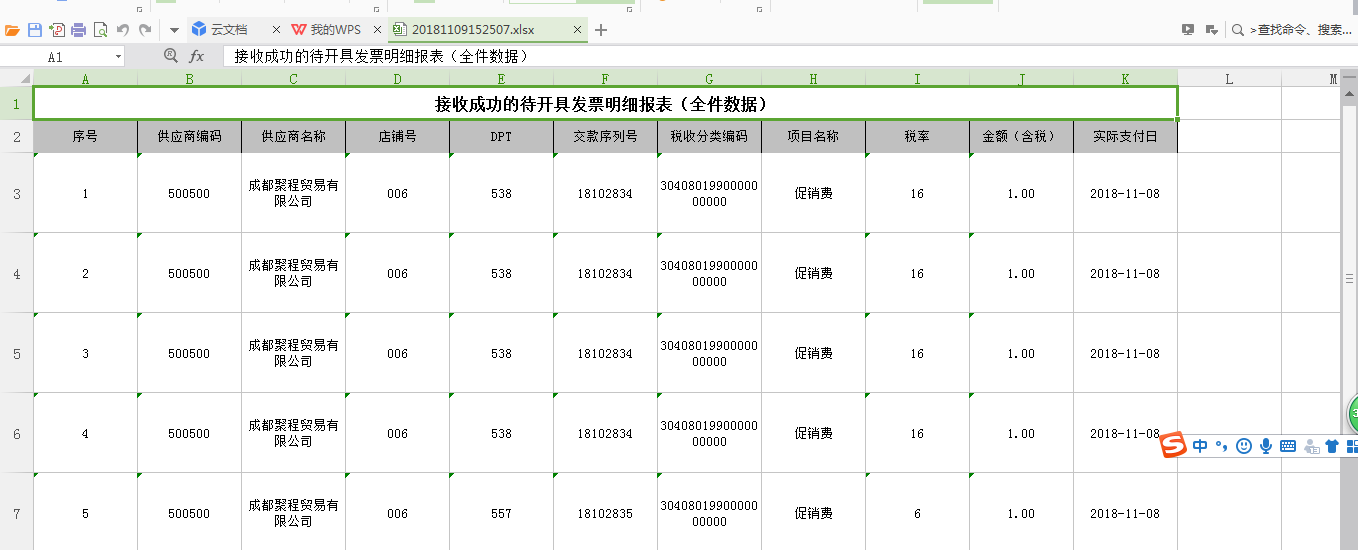Open print preview icon
1358x550 pixels.
101,30
